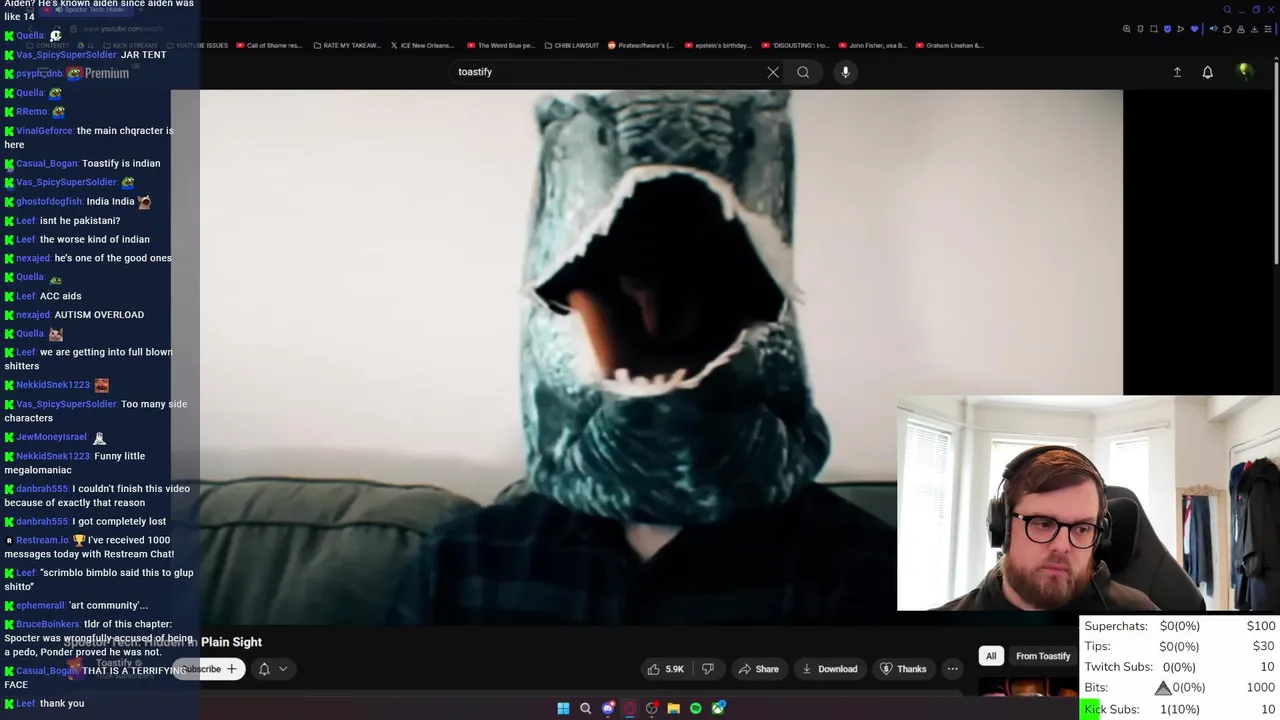Open YouTube notifications bell

[1207, 72]
